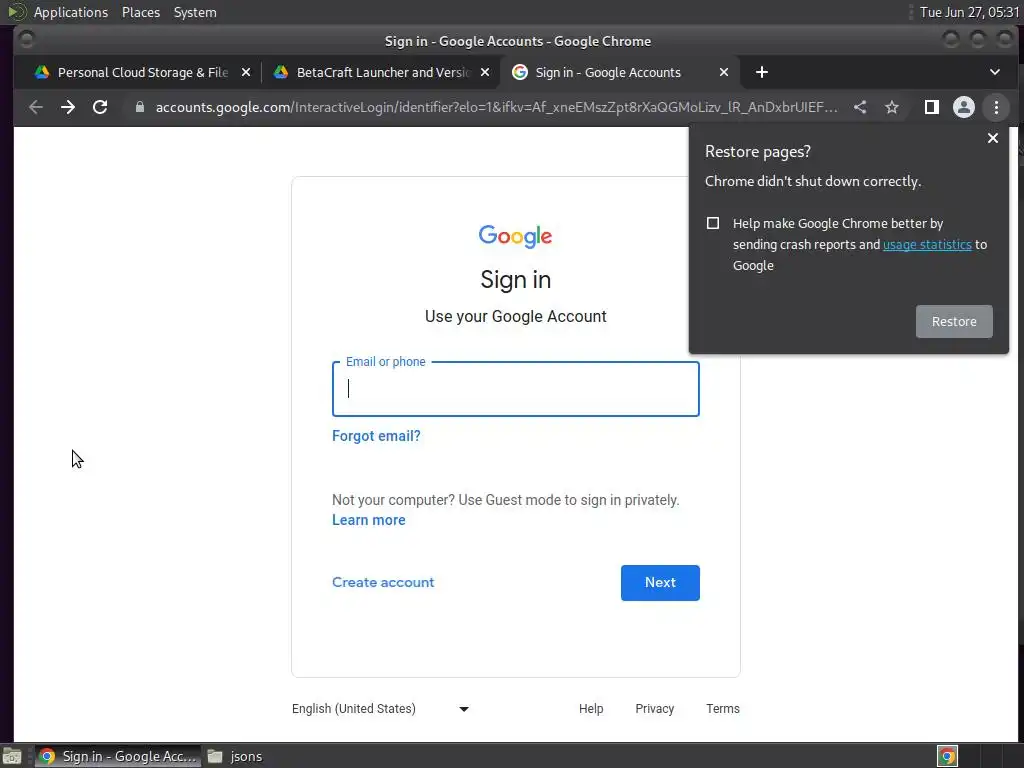Go back to the previous page
The width and height of the screenshot is (1024, 768).
pos(36,107)
